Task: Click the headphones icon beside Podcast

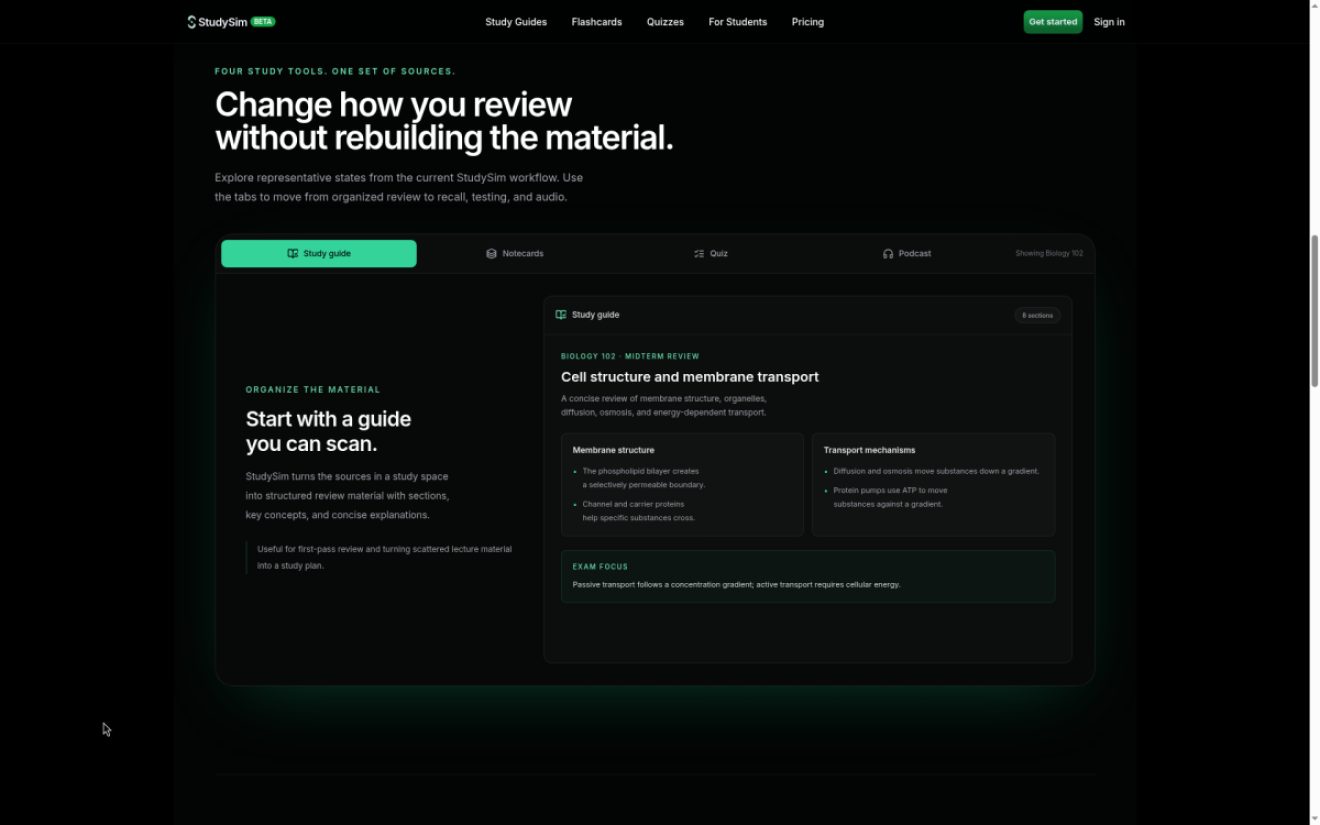Action: click(x=888, y=254)
